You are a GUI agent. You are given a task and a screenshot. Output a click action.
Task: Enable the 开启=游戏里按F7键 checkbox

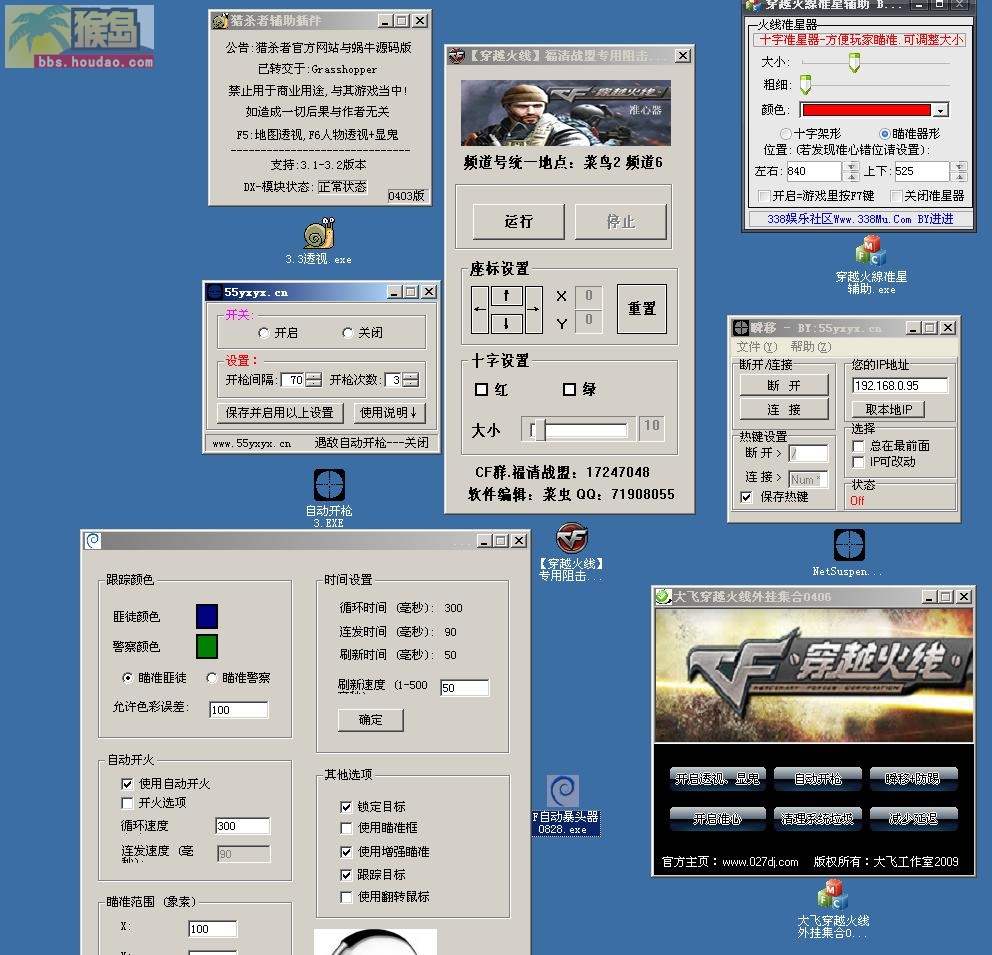point(764,196)
